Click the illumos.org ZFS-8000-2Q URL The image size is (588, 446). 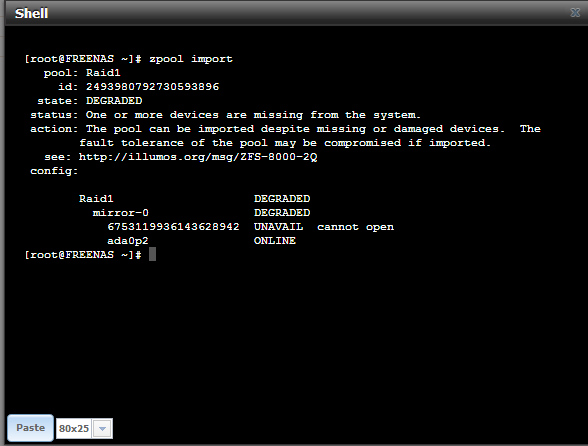198,157
